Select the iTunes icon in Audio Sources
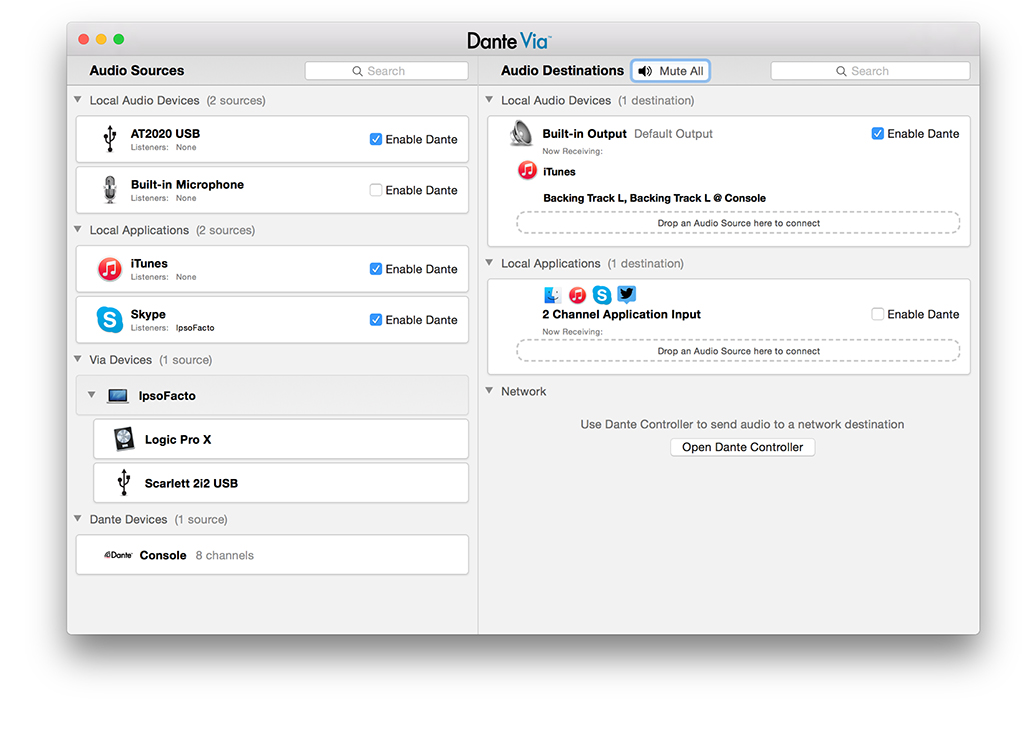Image resolution: width=1024 pixels, height=737 pixels. coord(110,269)
